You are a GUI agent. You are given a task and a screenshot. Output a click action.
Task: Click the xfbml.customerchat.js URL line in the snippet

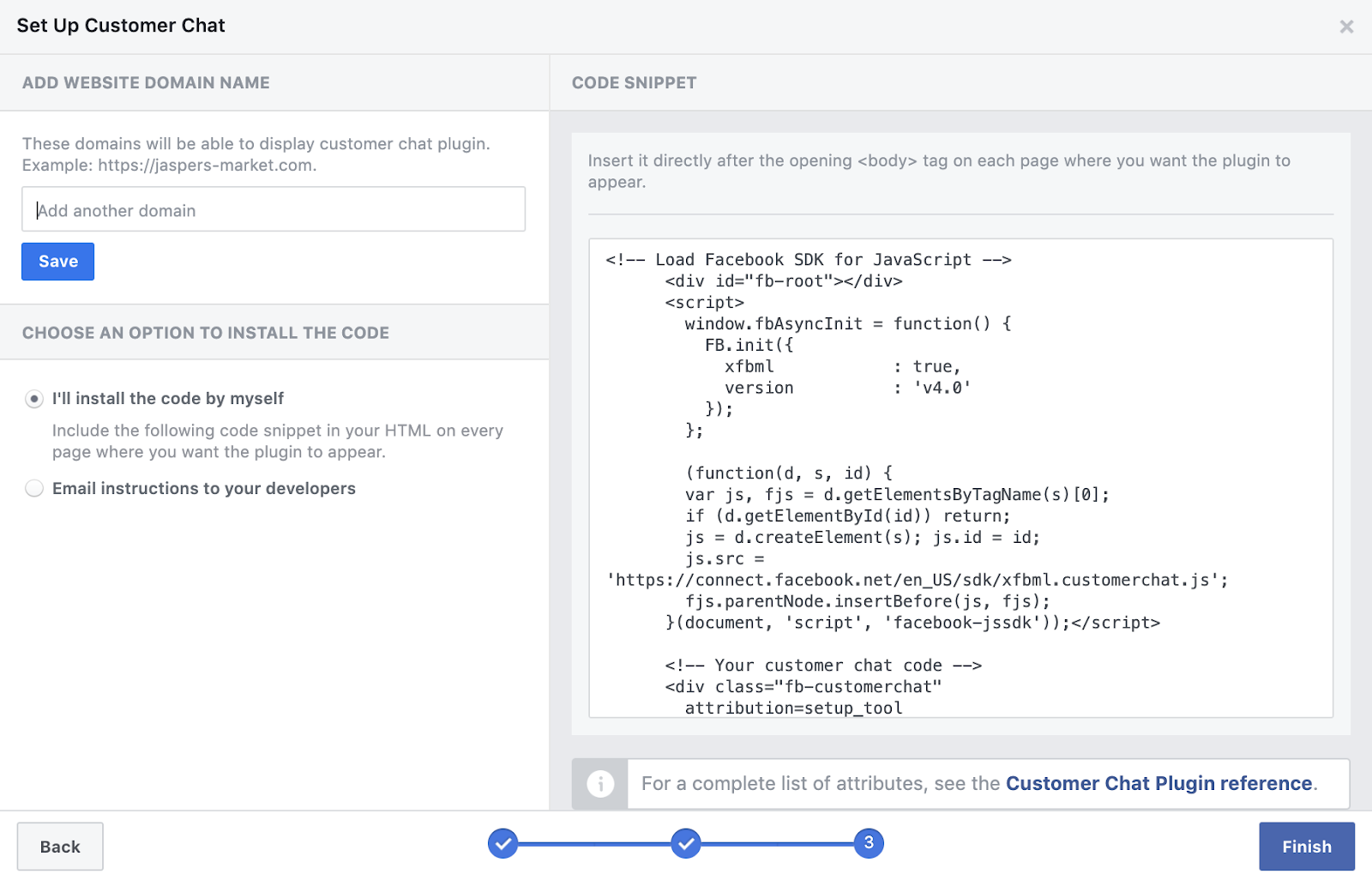(918, 581)
